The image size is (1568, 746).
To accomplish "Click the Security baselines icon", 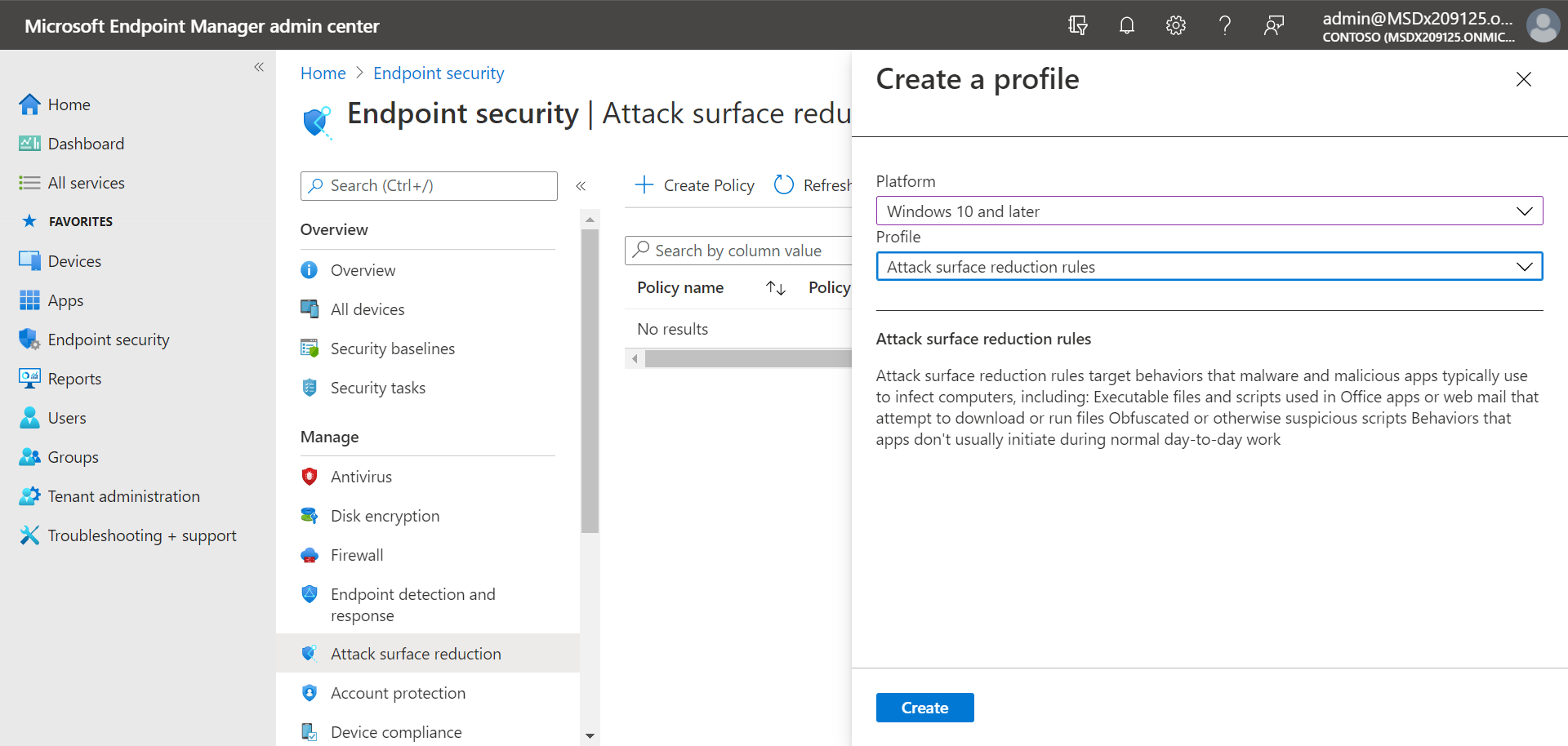I will 310,349.
